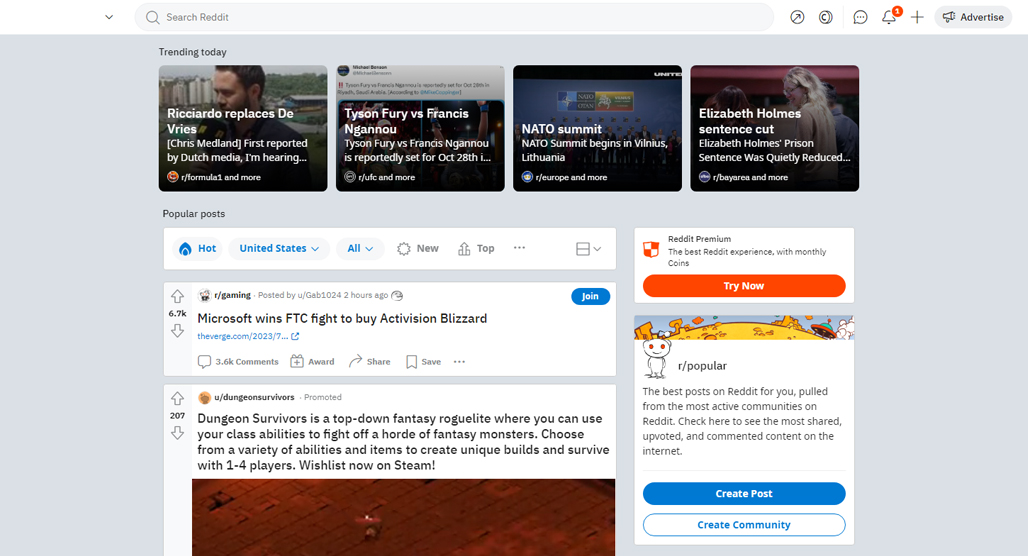Image resolution: width=1028 pixels, height=556 pixels.
Task: Open more actions ellipsis on Microsoft post
Action: pyautogui.click(x=459, y=362)
